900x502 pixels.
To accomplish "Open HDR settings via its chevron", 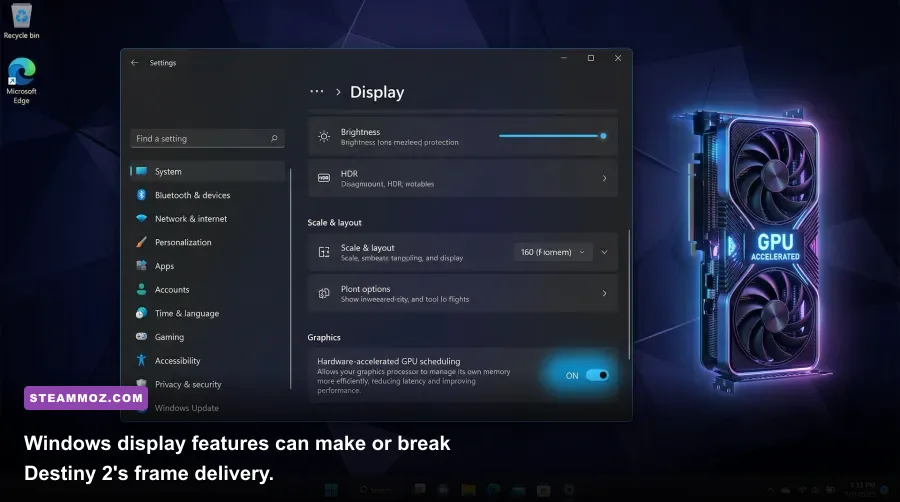I will pyautogui.click(x=604, y=178).
